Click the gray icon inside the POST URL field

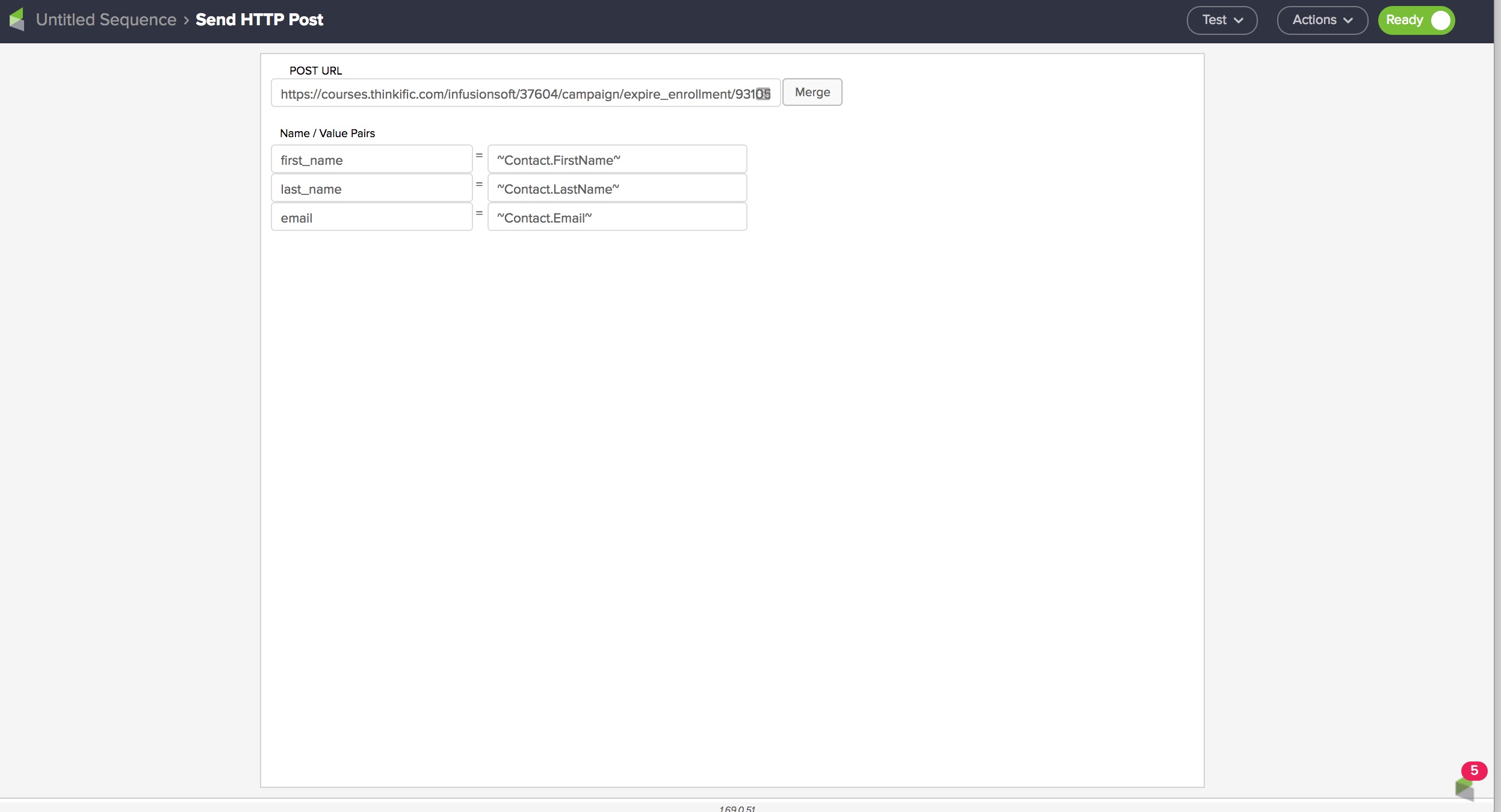point(763,94)
